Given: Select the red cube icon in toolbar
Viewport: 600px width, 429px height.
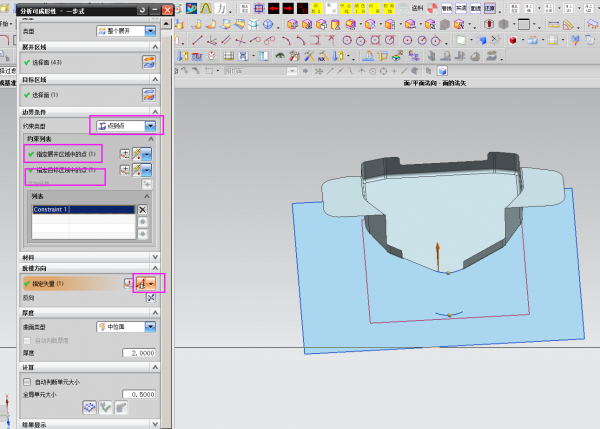Looking at the screenshot, I should [513, 40].
